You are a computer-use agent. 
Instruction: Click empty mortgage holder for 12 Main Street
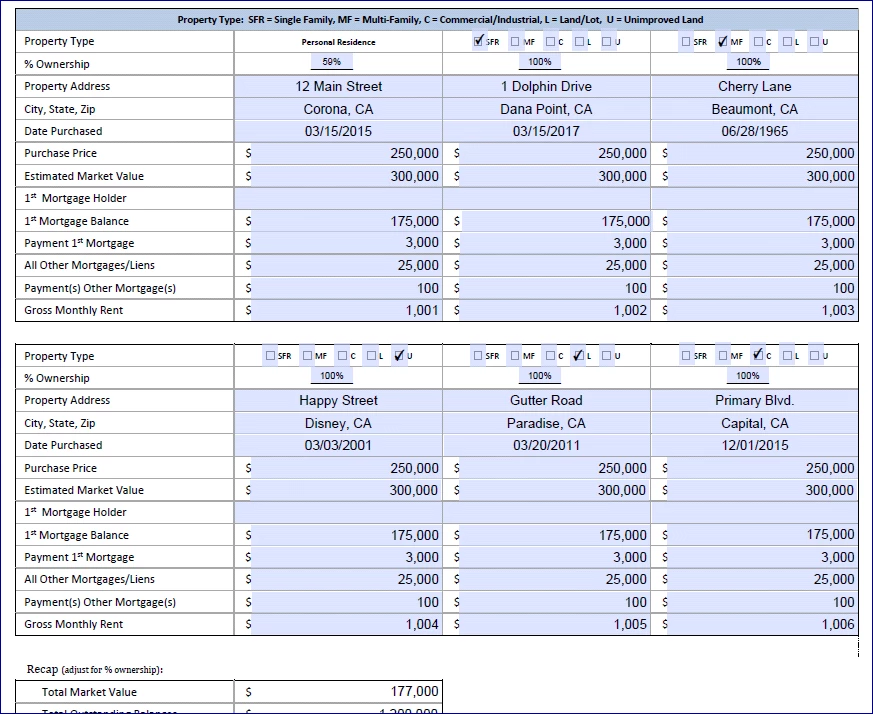[x=339, y=198]
